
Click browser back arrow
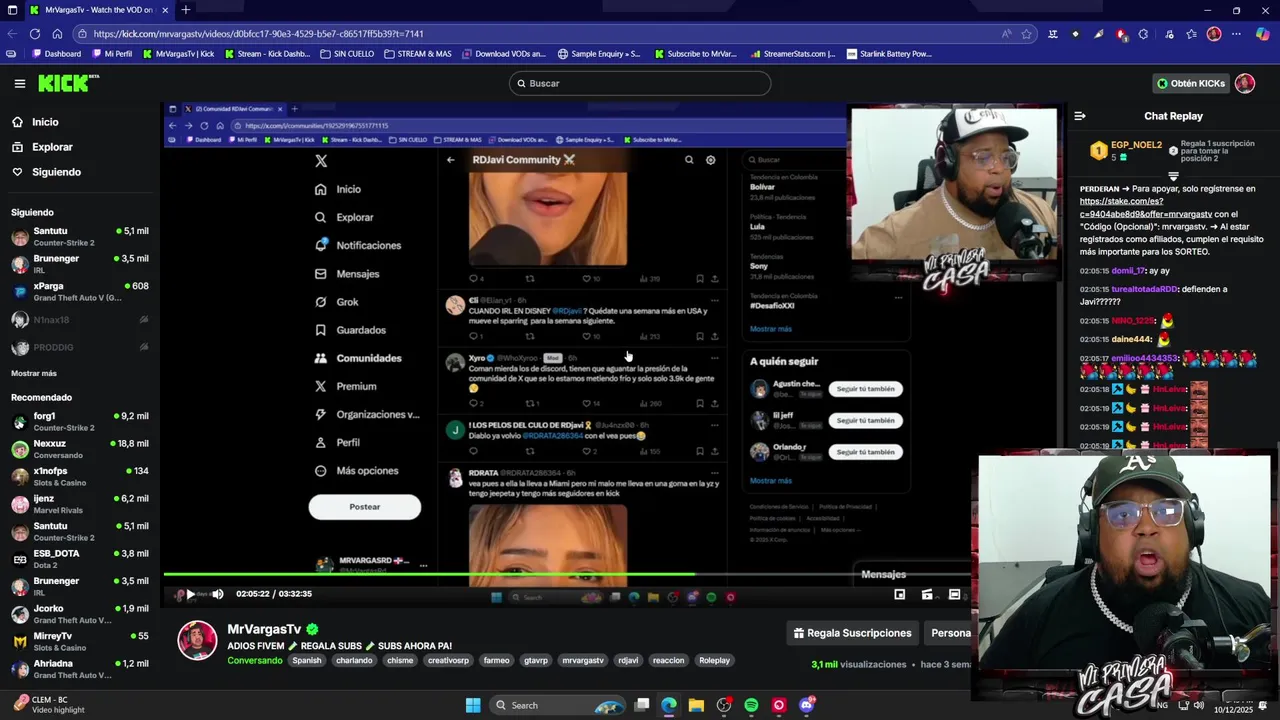point(12,34)
